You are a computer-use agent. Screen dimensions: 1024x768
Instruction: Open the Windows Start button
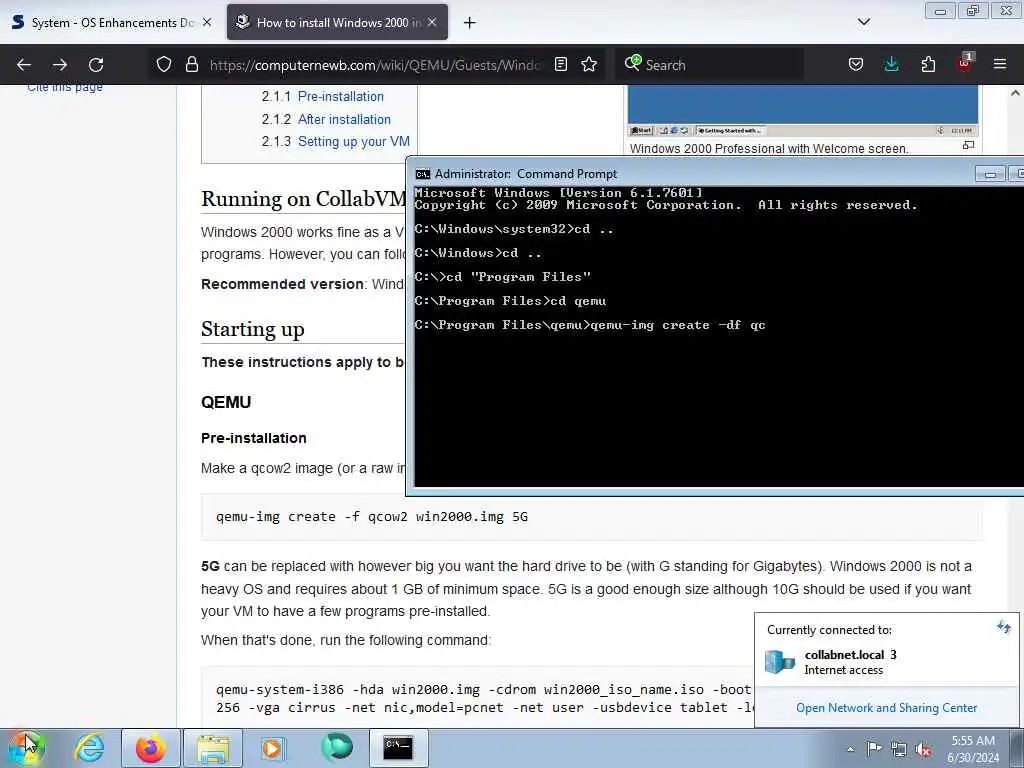click(x=25, y=748)
